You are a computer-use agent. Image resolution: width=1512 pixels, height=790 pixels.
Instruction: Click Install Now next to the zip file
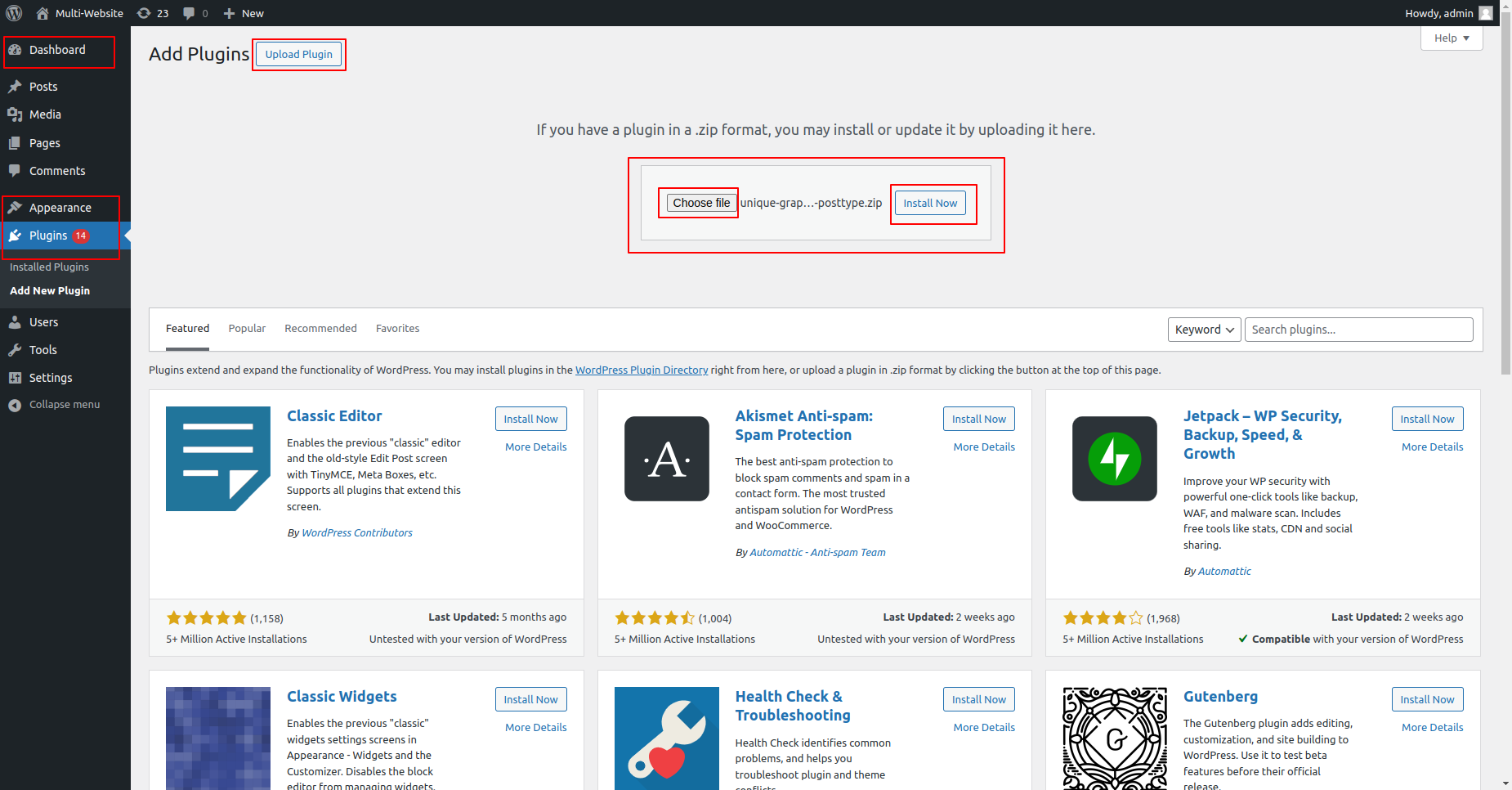(x=929, y=204)
